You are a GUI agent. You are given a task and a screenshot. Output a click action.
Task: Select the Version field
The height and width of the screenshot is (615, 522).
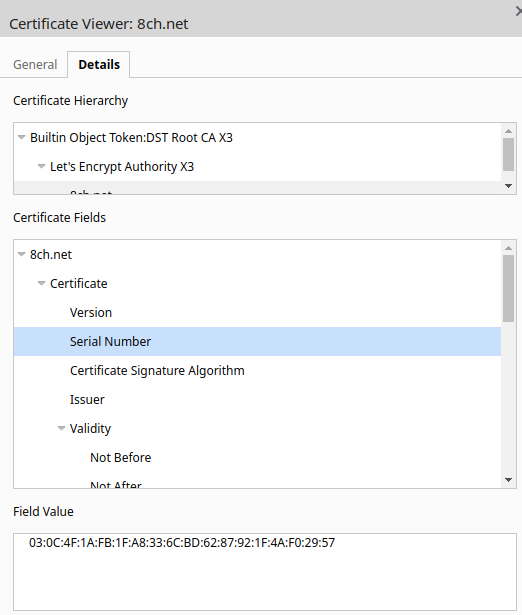(x=257, y=313)
